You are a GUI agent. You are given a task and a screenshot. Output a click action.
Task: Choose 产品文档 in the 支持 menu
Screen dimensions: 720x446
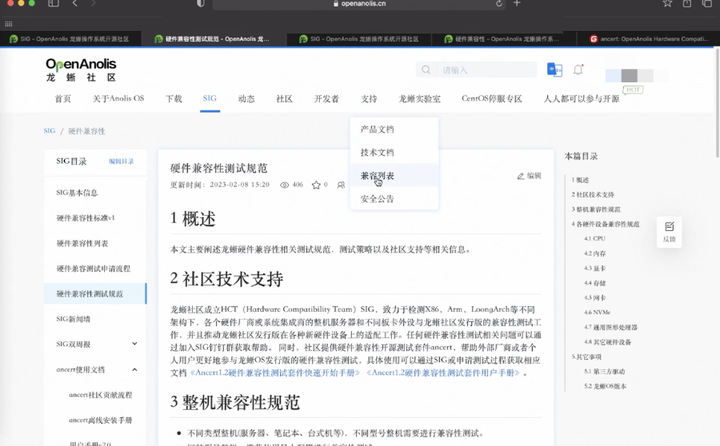tap(377, 130)
